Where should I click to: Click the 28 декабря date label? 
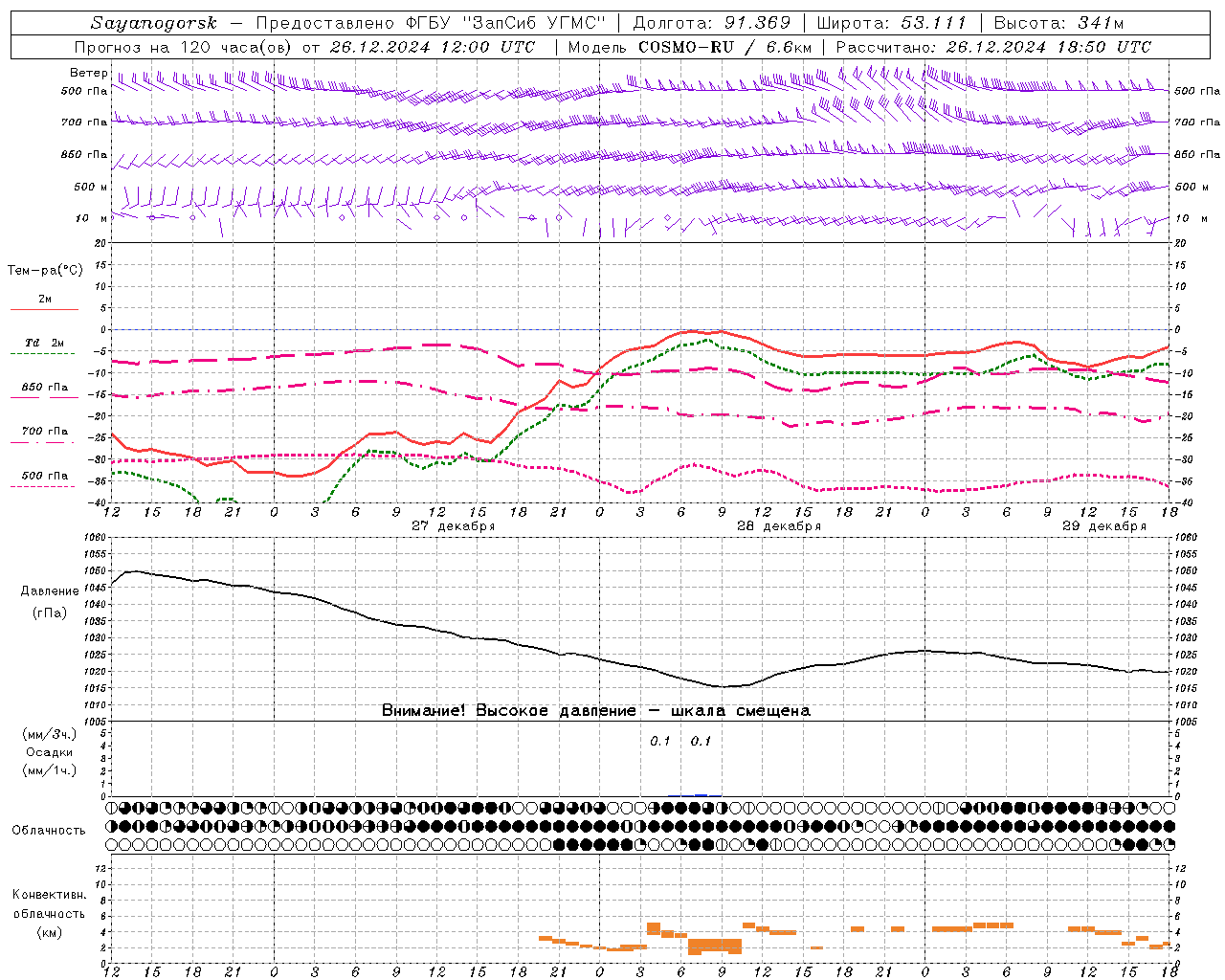(x=778, y=526)
